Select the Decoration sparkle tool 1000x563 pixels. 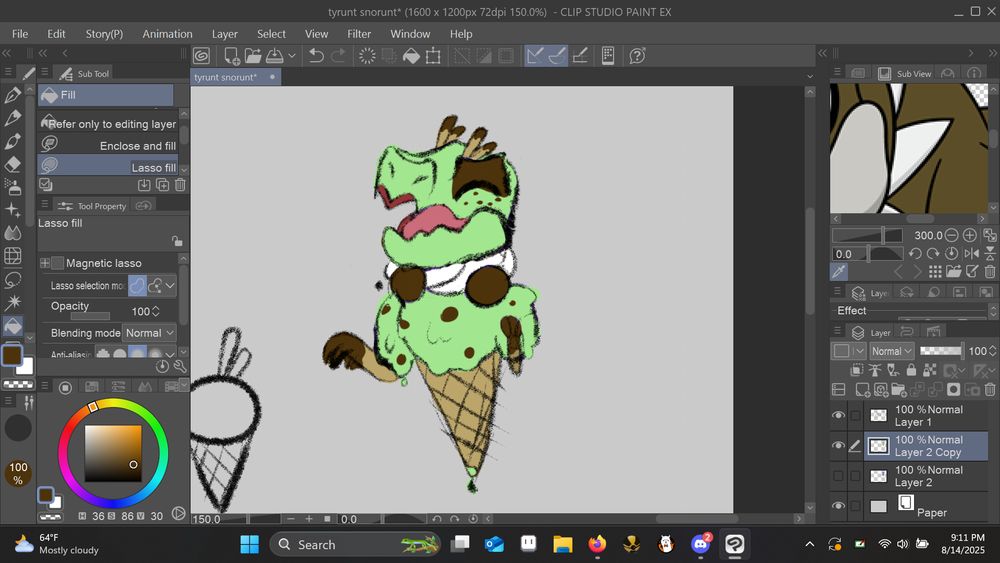12,210
